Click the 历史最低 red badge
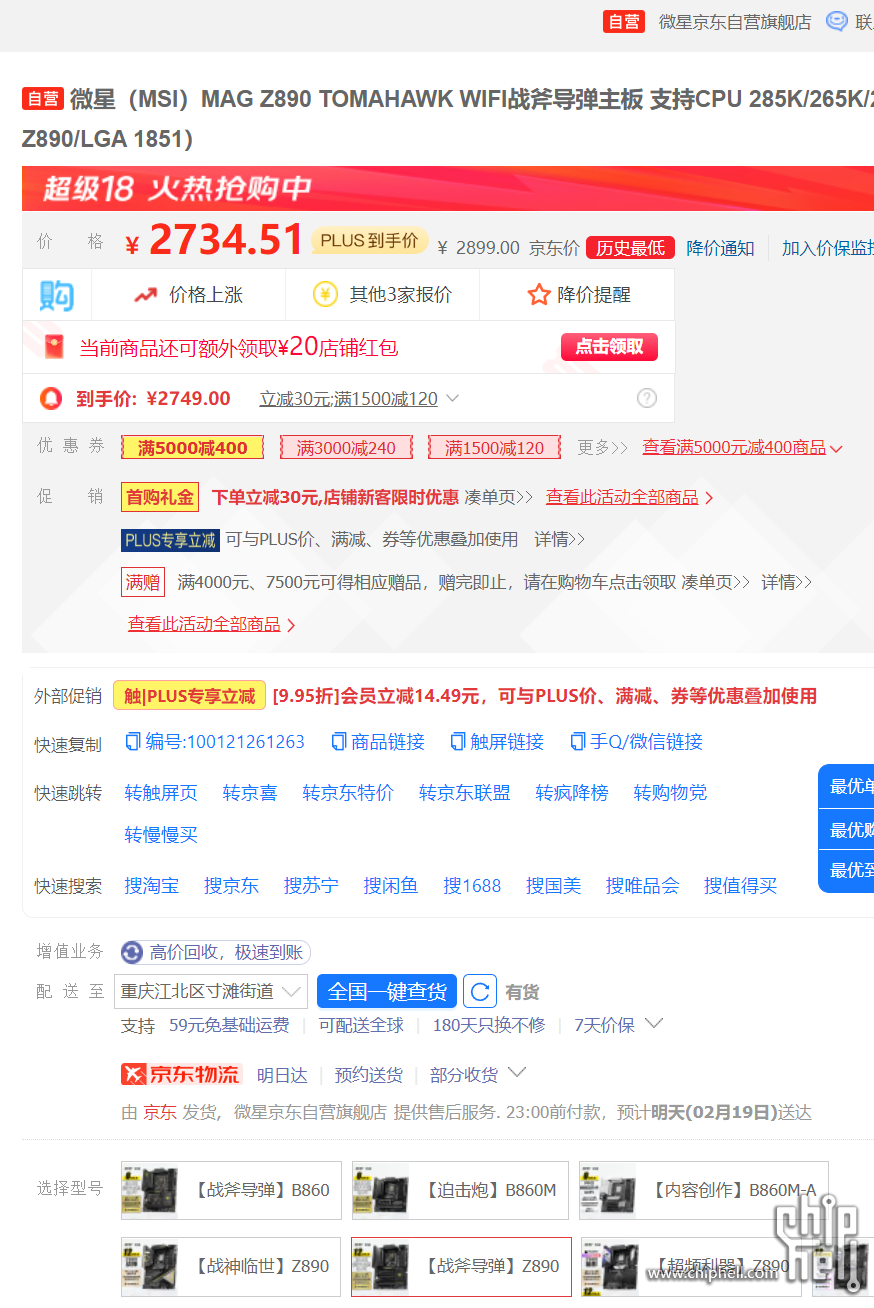This screenshot has width=874, height=1308. [x=630, y=248]
